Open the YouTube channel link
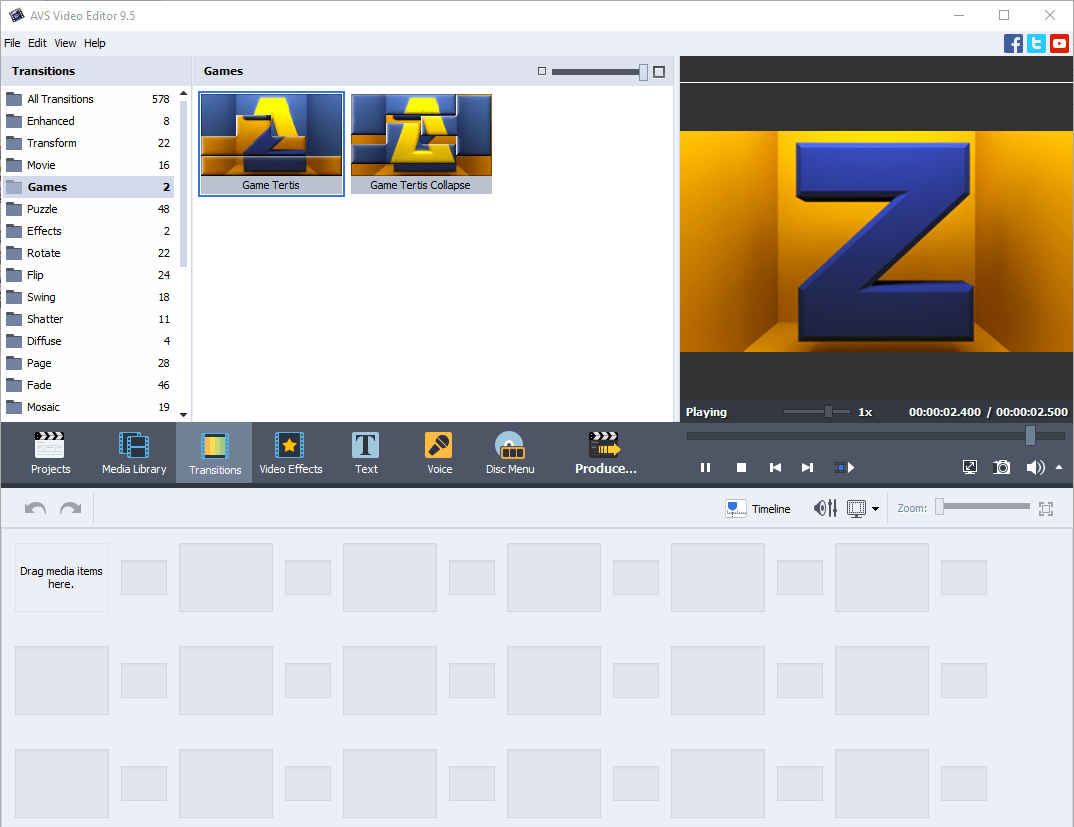 pos(1059,43)
